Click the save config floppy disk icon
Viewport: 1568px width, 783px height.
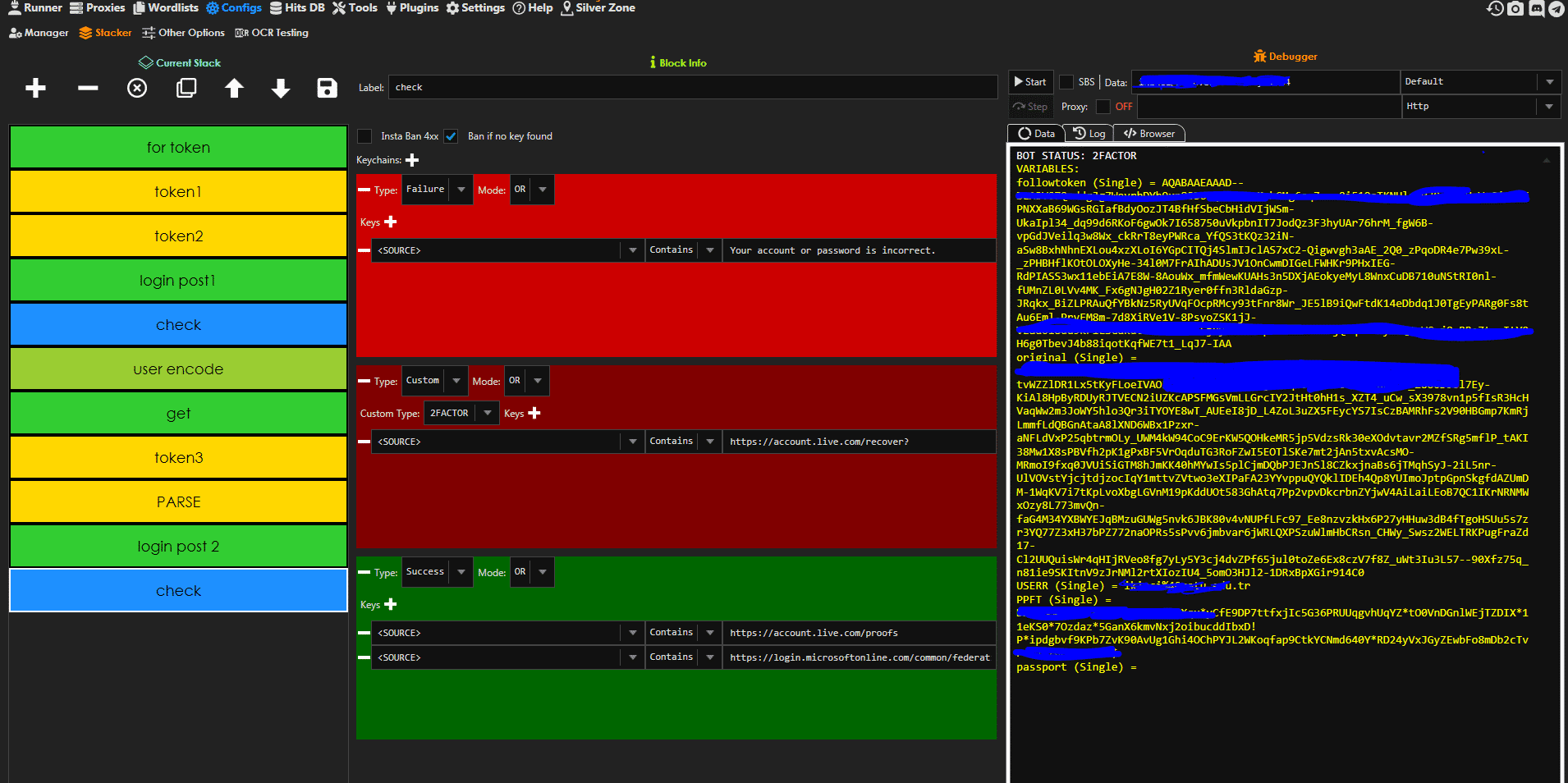click(327, 89)
